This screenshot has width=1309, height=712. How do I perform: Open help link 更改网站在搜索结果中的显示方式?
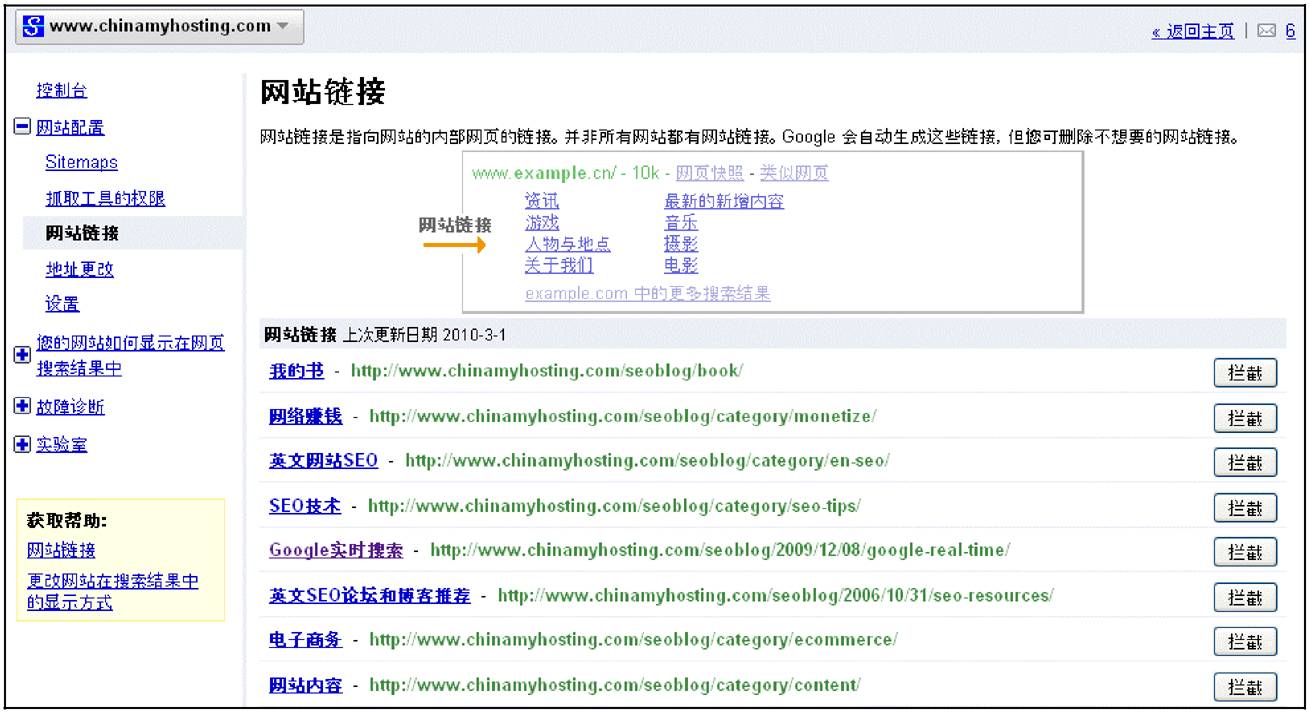click(x=112, y=592)
